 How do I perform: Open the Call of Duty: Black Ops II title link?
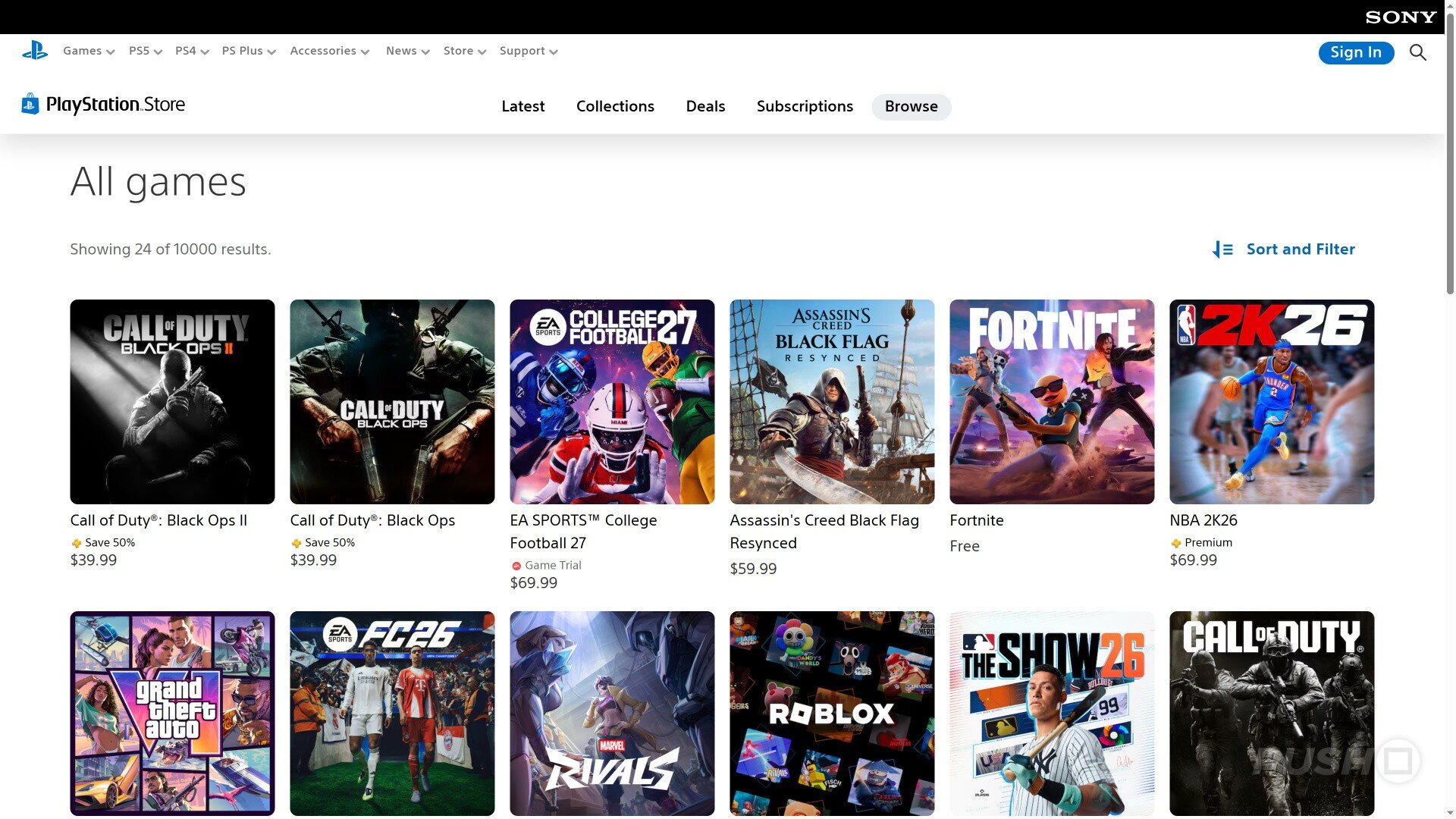pyautogui.click(x=158, y=520)
